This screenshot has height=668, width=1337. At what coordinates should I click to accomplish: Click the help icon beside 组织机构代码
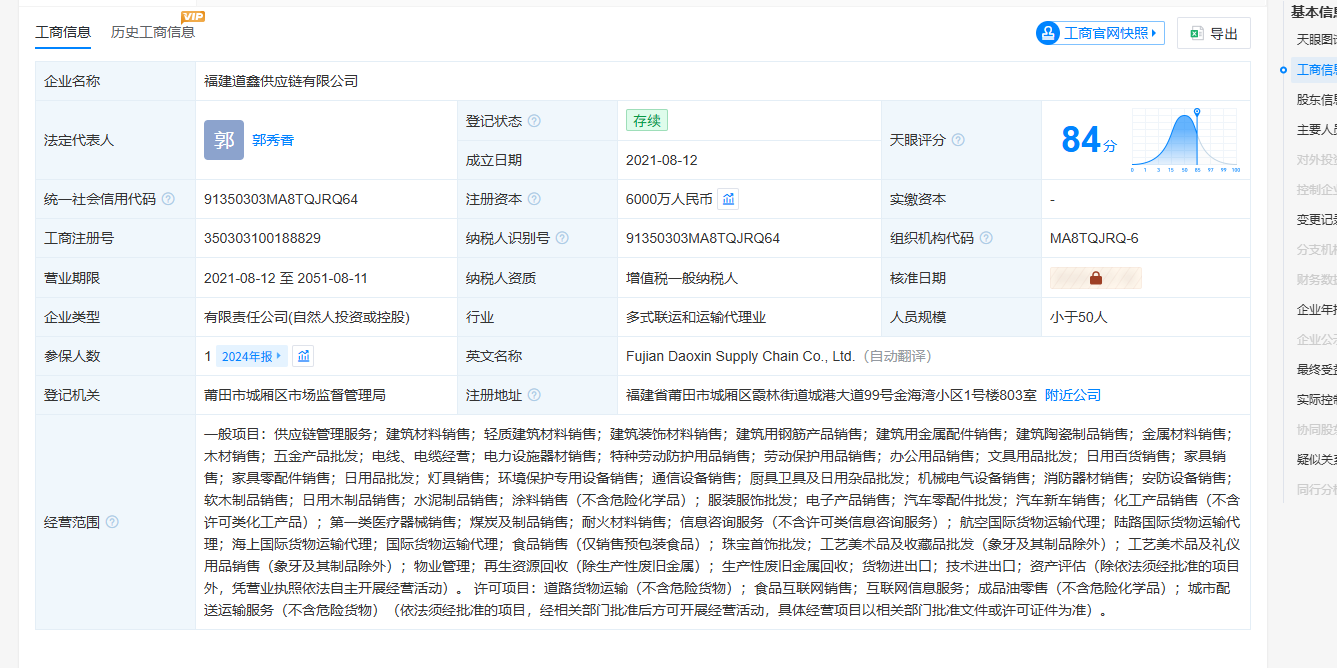coord(986,238)
